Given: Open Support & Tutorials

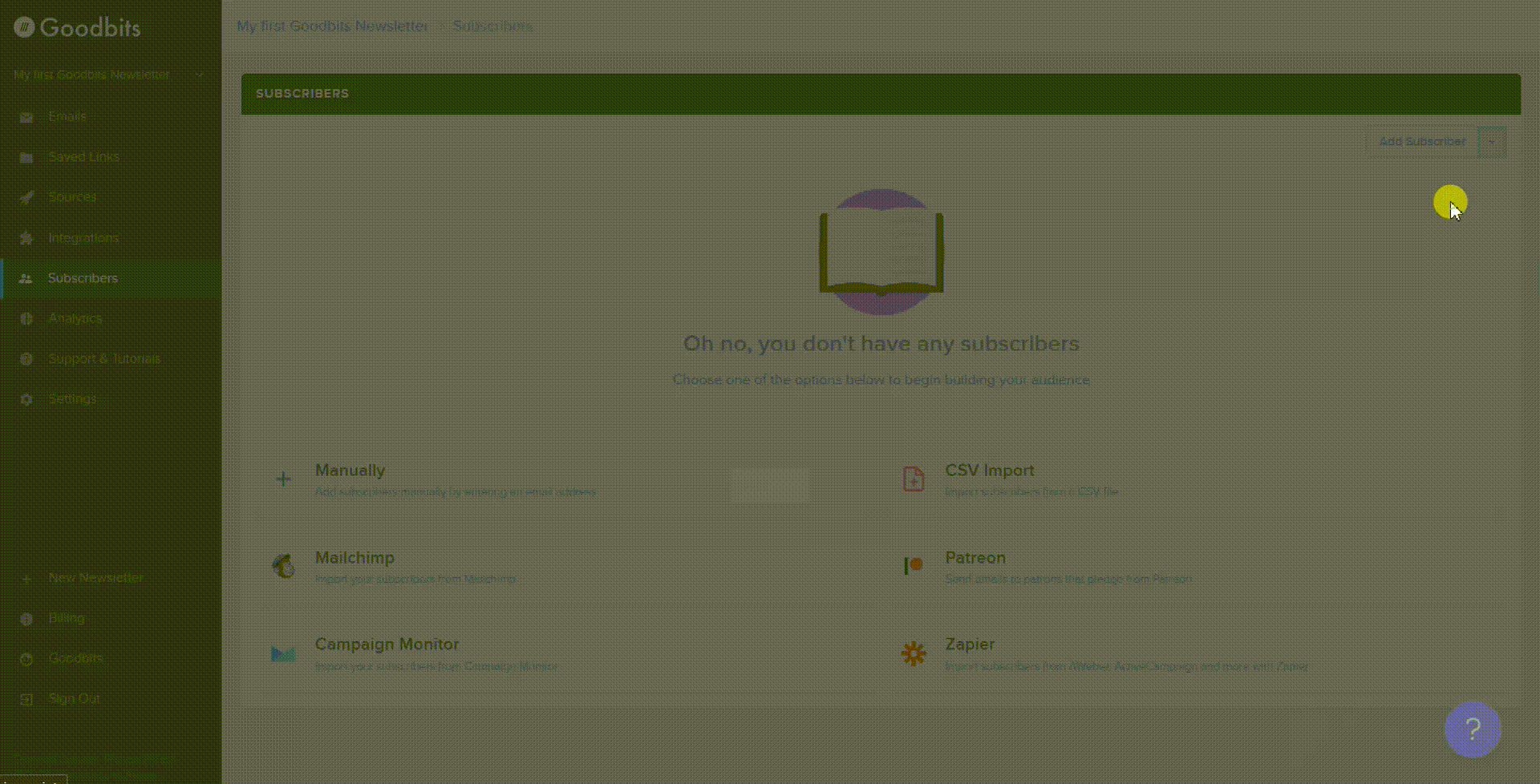Looking at the screenshot, I should [x=104, y=358].
